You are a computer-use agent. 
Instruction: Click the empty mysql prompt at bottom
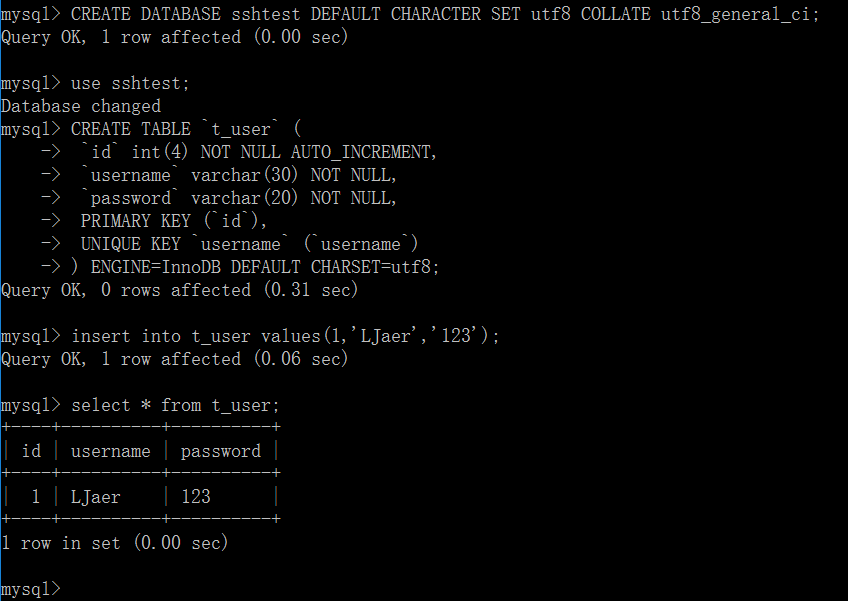(31, 589)
